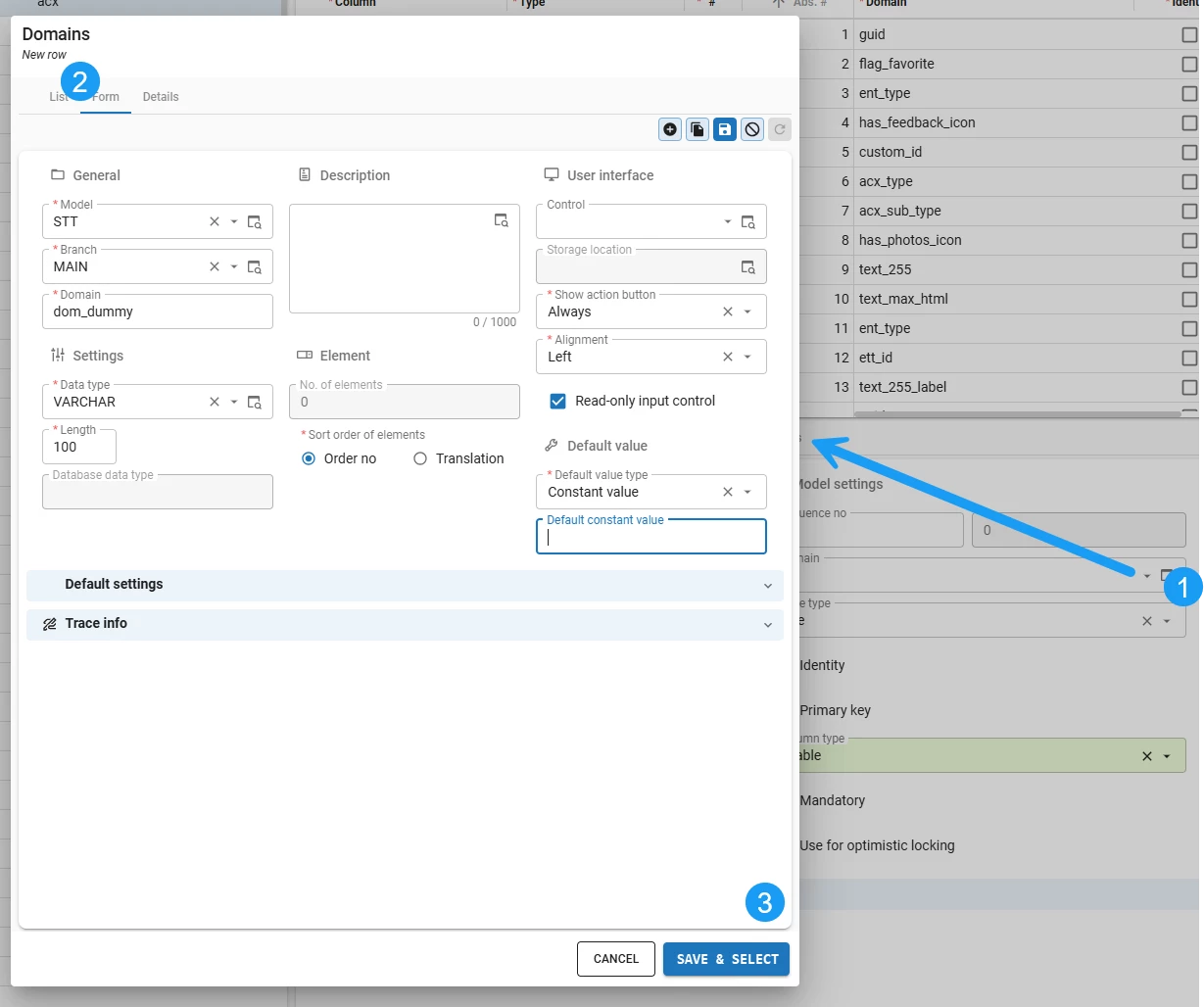Viewport: 1204px width, 1007px height.
Task: Switch to the Details tab
Action: [161, 97]
